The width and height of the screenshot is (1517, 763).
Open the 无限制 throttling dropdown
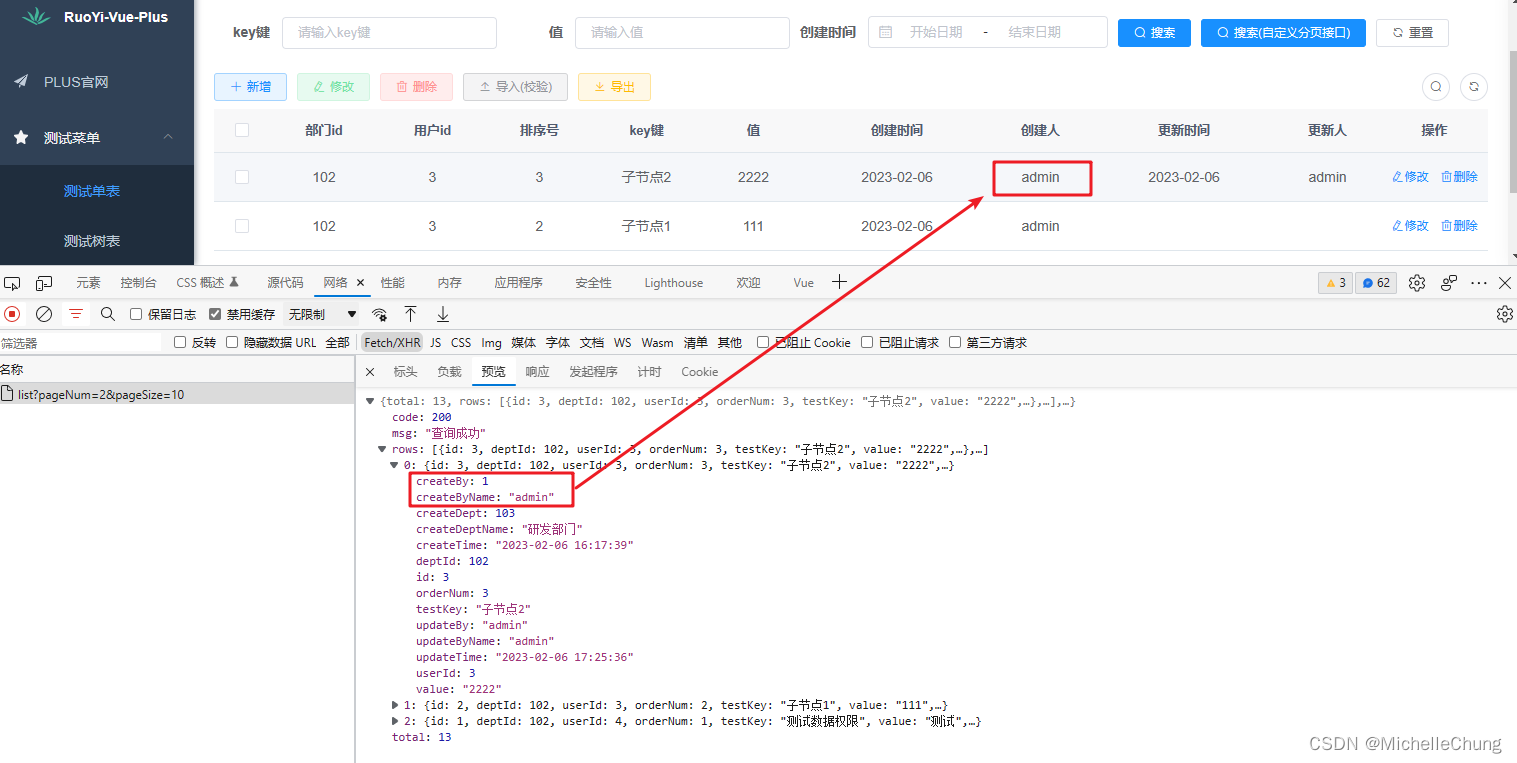[x=322, y=314]
